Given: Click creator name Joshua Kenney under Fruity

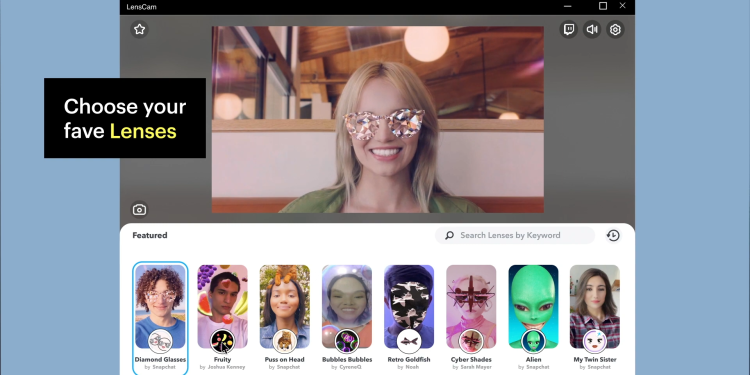Looking at the screenshot, I should click(x=226, y=367).
